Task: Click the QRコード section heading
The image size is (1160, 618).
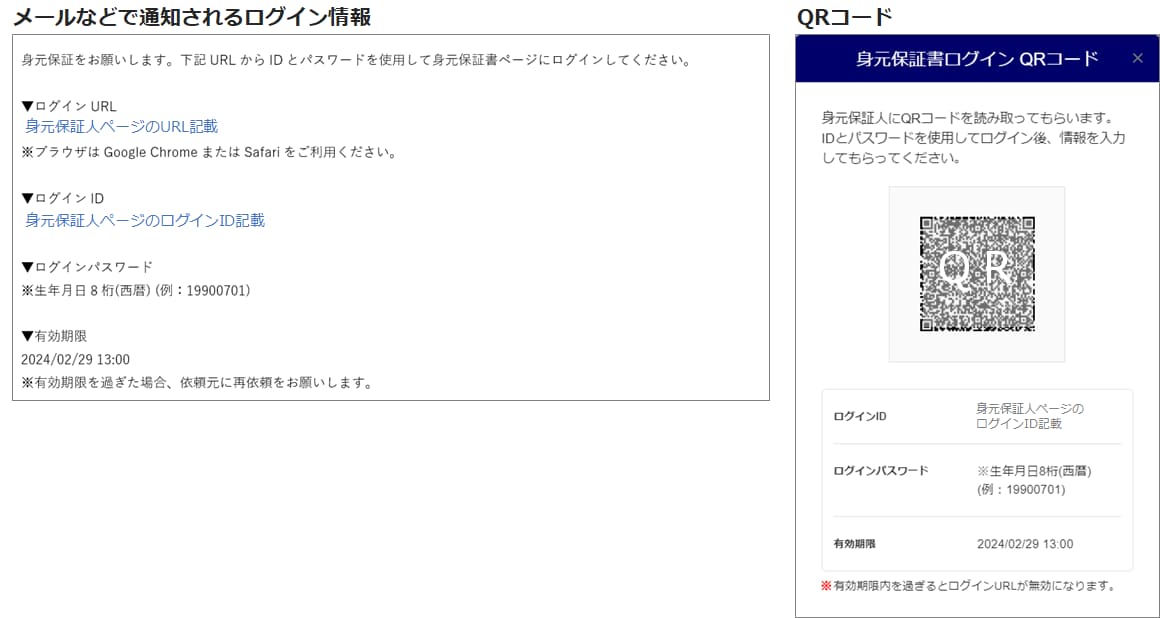Action: [x=844, y=17]
